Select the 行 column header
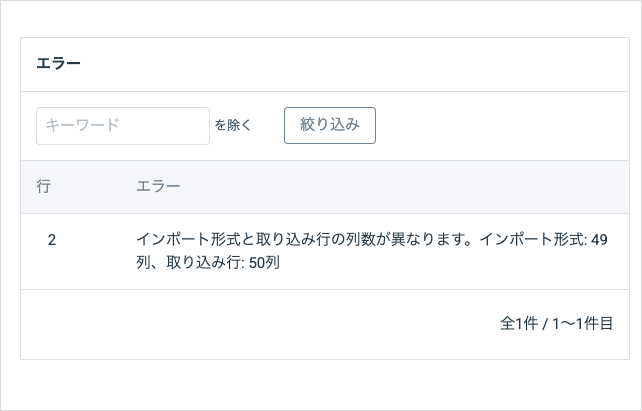This screenshot has width=642, height=411. (x=44, y=187)
